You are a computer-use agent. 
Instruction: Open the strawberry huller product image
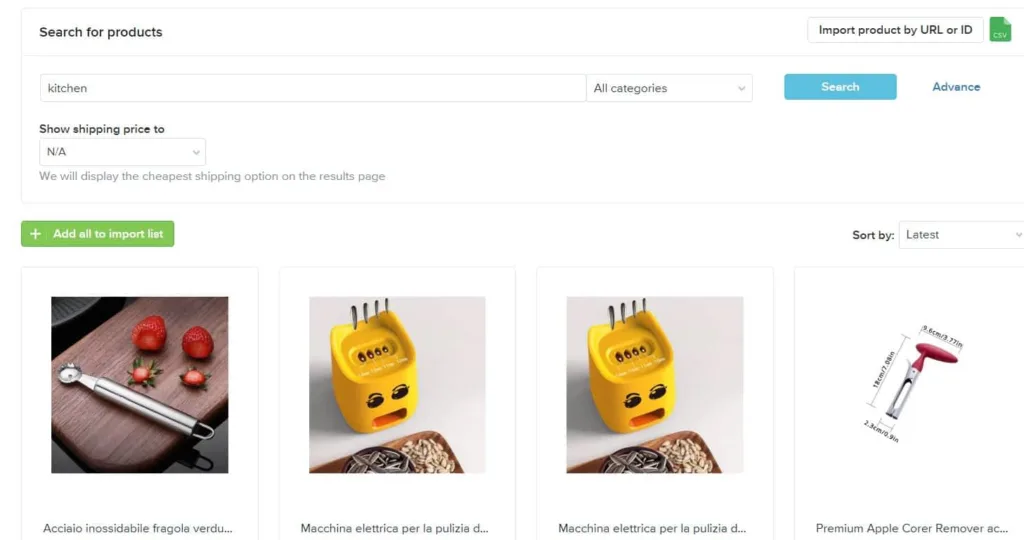click(x=140, y=385)
